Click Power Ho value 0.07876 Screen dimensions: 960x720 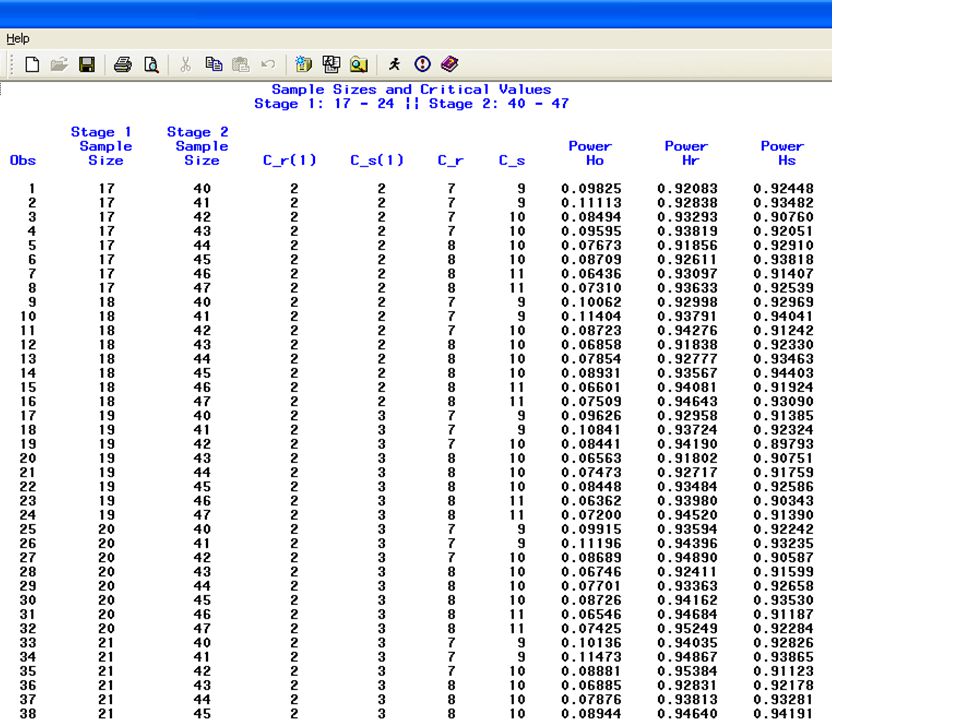591,699
